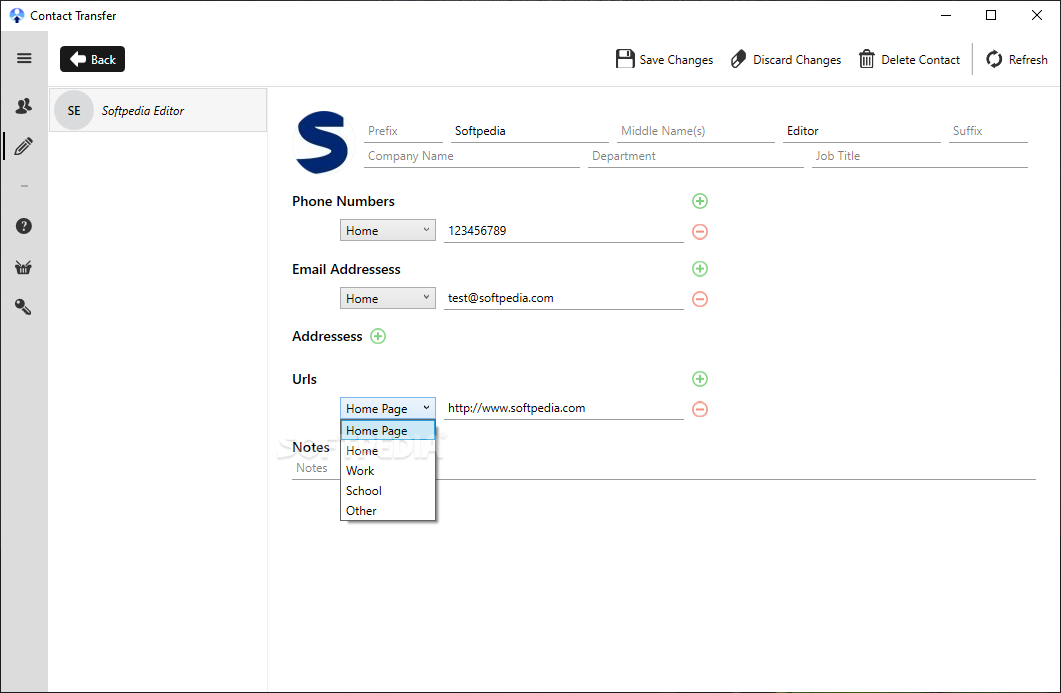
Task: Remove the softpedia.com URL entry
Action: point(700,409)
